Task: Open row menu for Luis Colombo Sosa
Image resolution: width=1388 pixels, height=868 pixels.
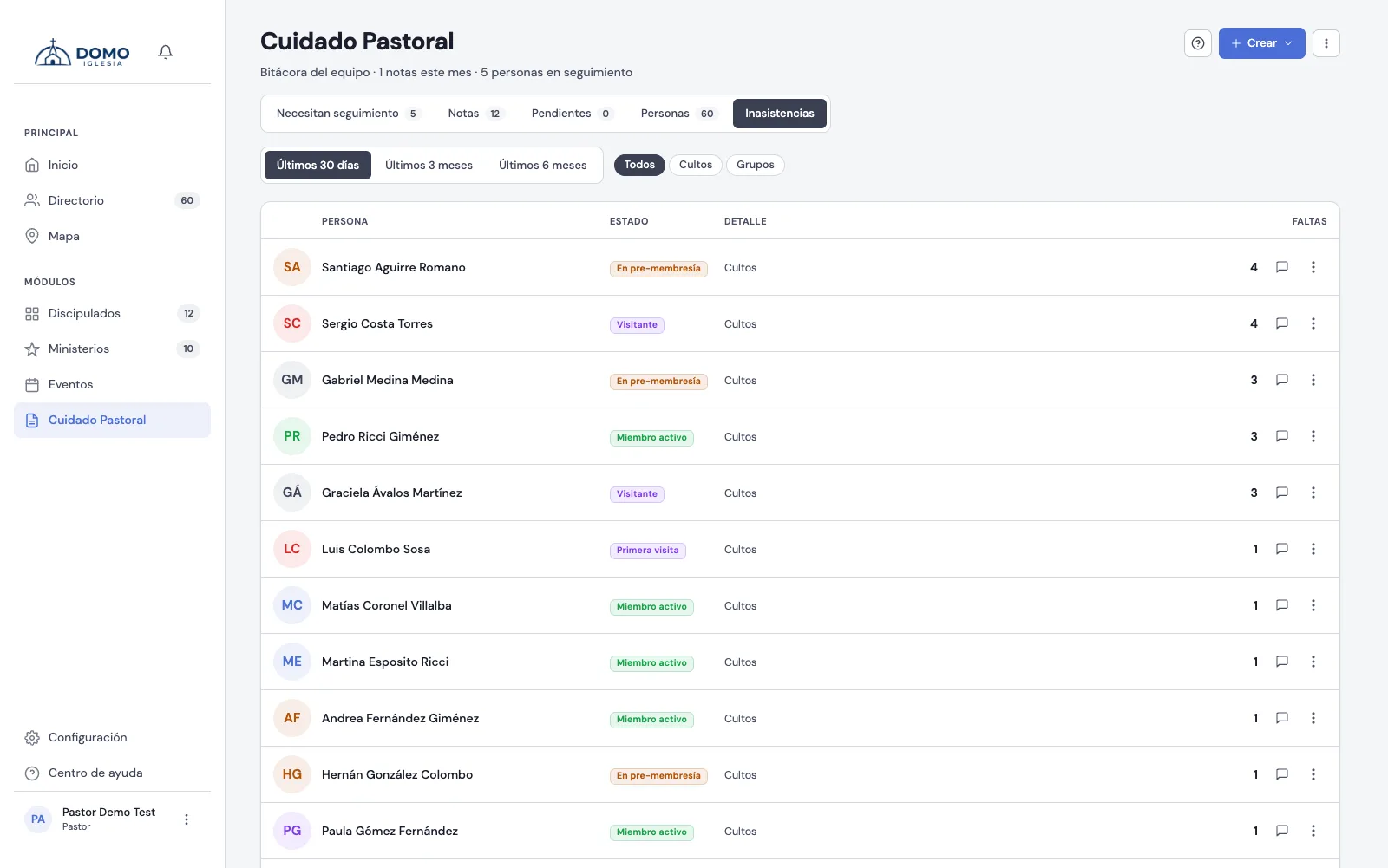Action: 1313,549
